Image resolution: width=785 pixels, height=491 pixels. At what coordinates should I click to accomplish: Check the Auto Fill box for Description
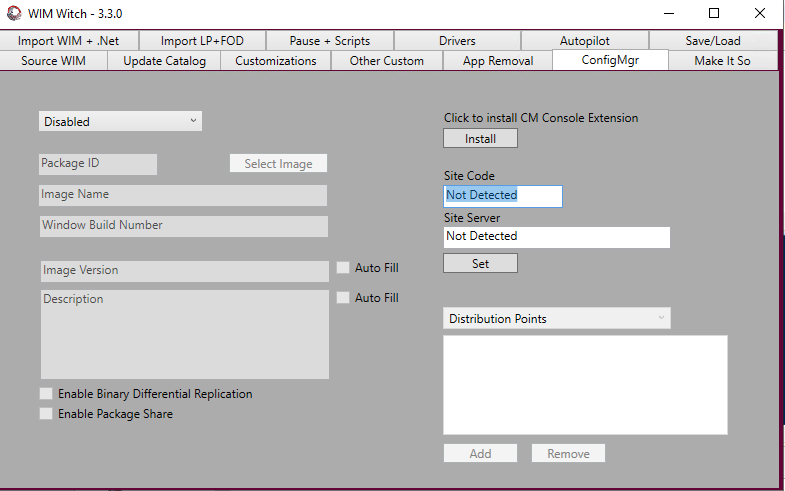[343, 298]
